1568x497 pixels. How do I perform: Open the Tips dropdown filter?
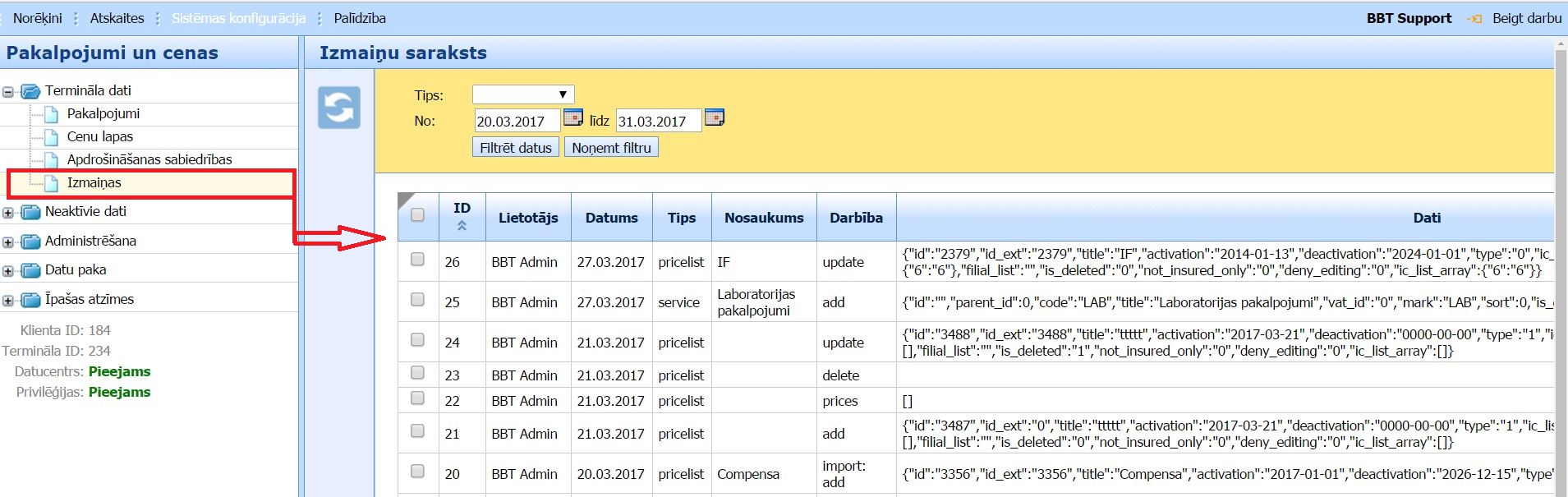coord(523,94)
